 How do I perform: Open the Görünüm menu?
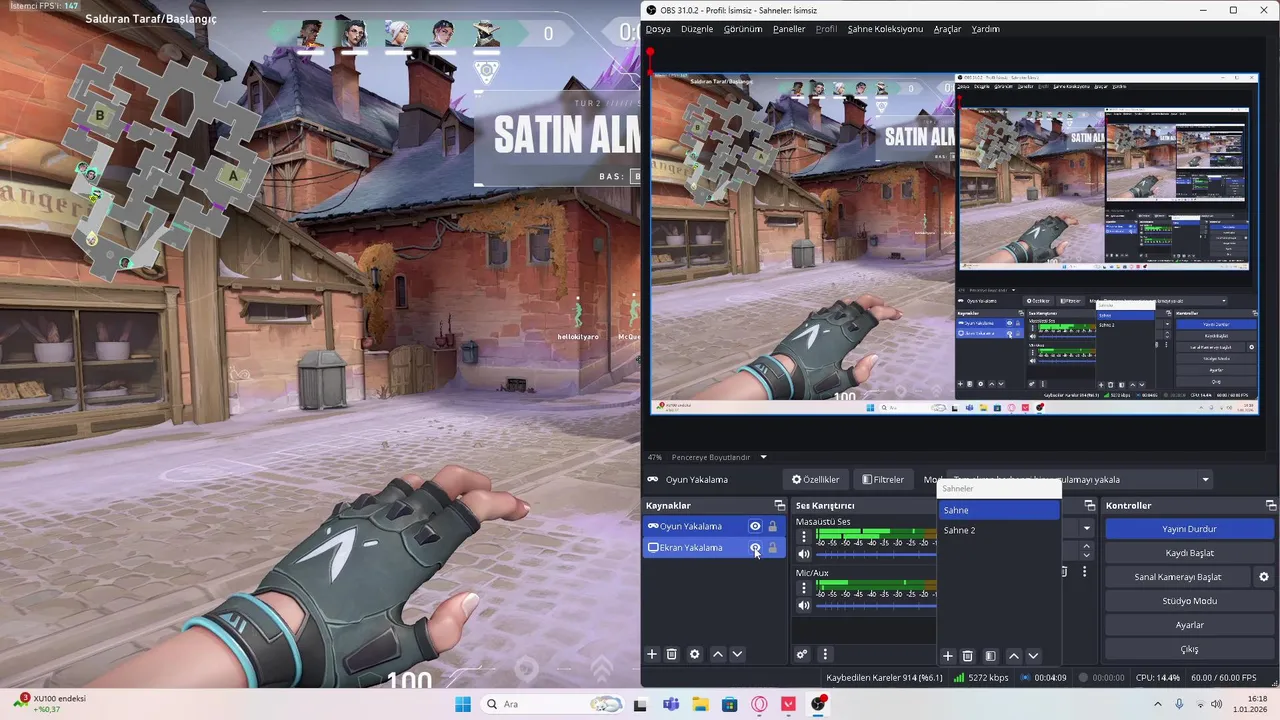tap(743, 29)
